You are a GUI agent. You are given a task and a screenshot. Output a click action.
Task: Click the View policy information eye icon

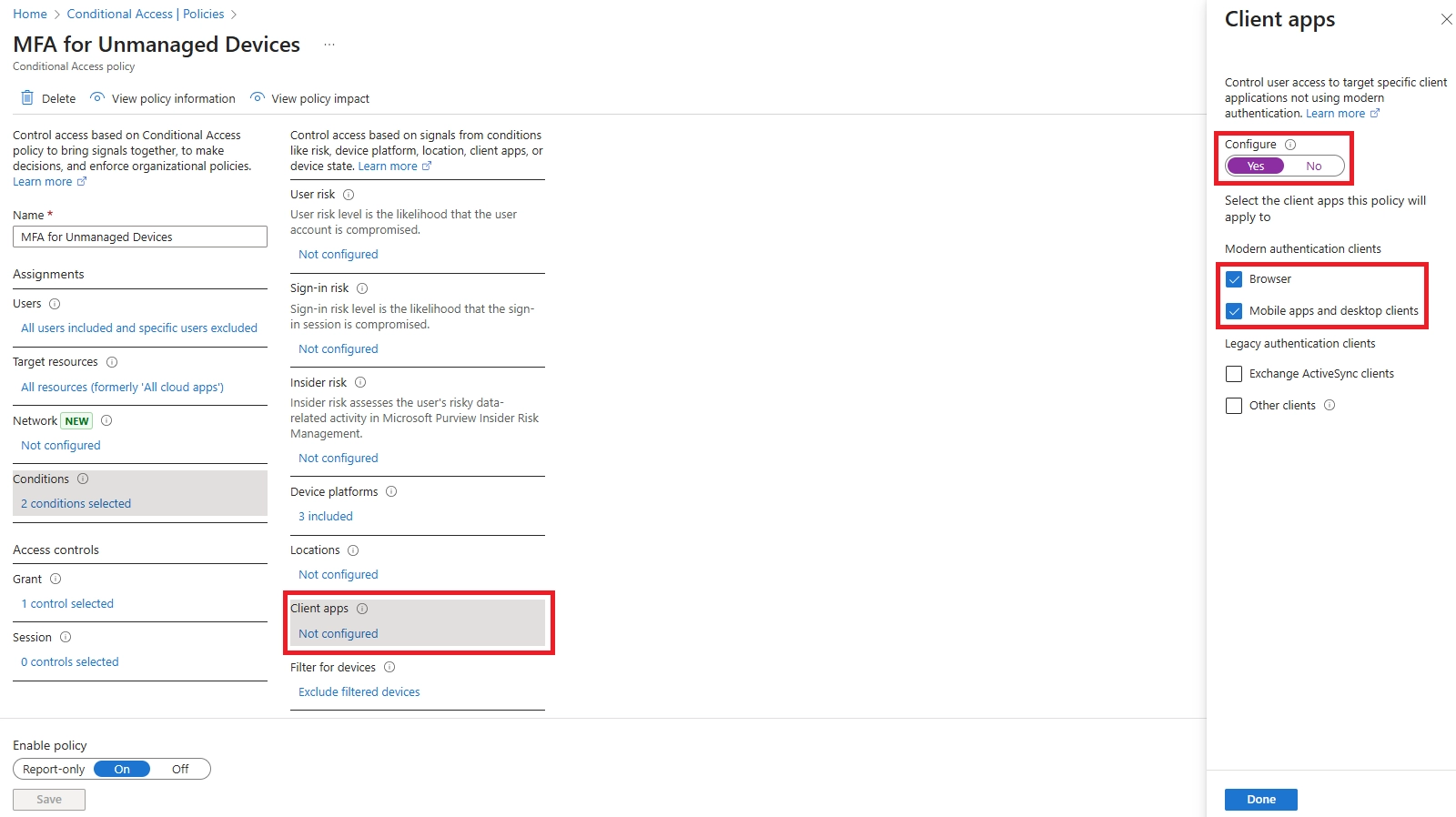click(97, 98)
